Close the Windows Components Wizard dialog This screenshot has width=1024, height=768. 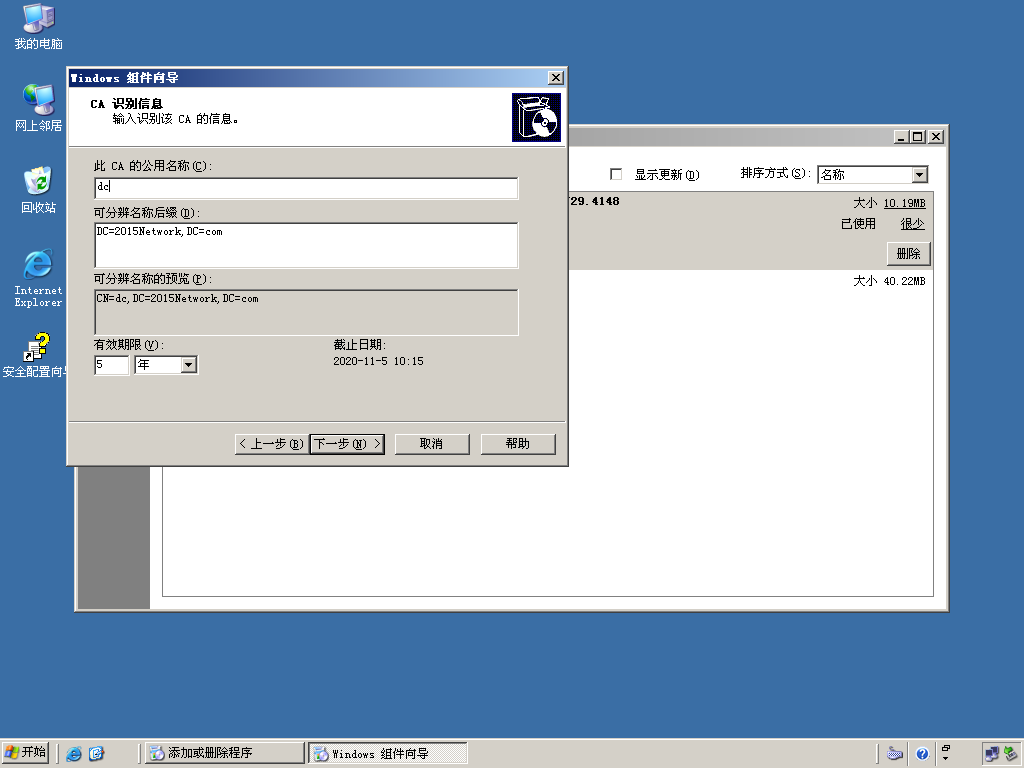click(x=556, y=78)
